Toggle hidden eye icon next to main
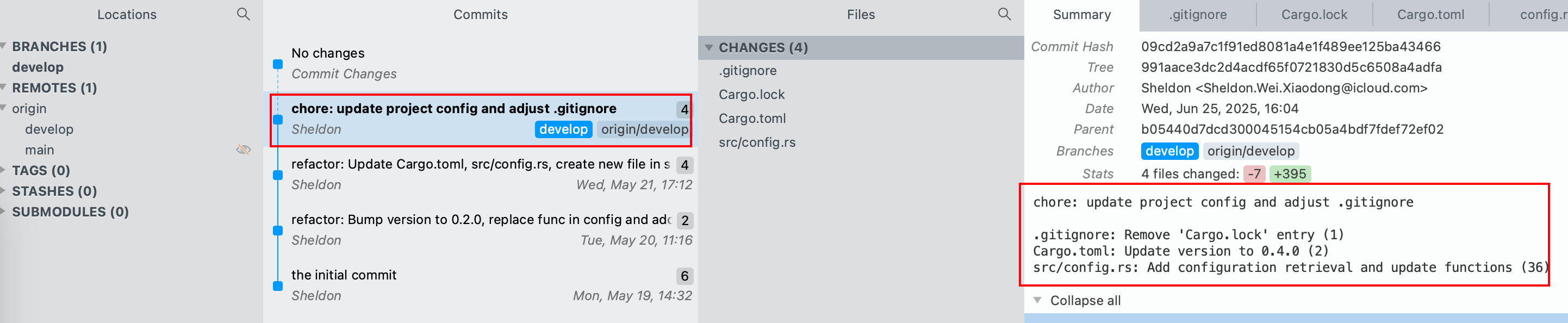Image resolution: width=1568 pixels, height=323 pixels. 243,150
